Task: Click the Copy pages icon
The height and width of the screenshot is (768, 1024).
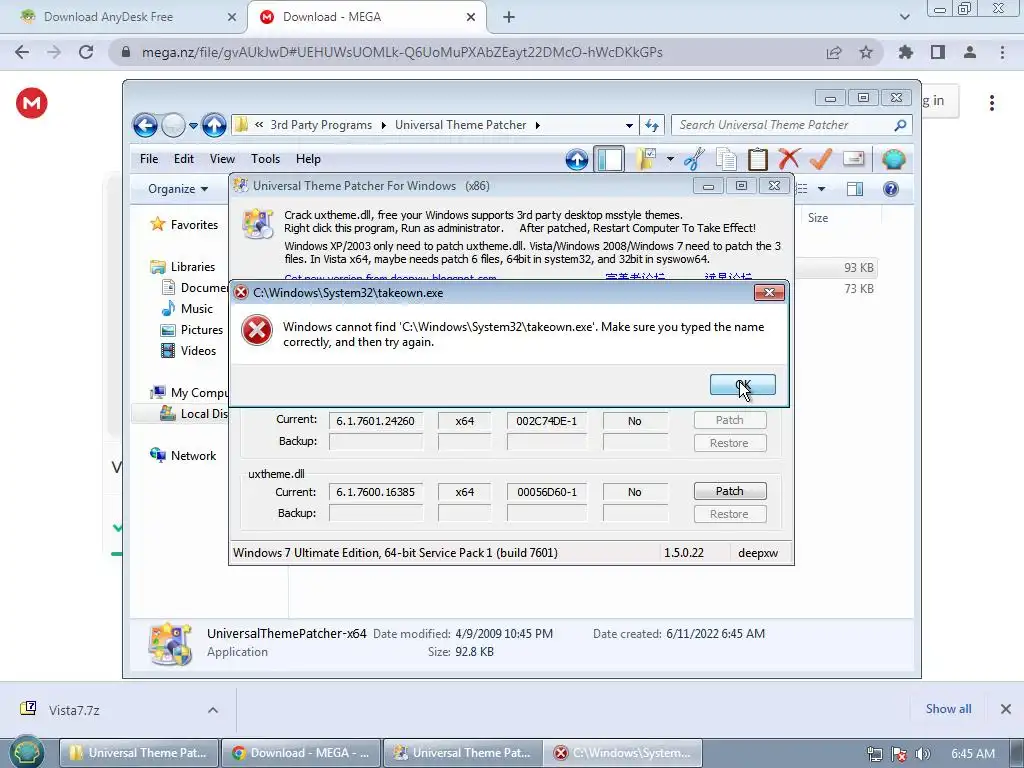Action: click(726, 159)
